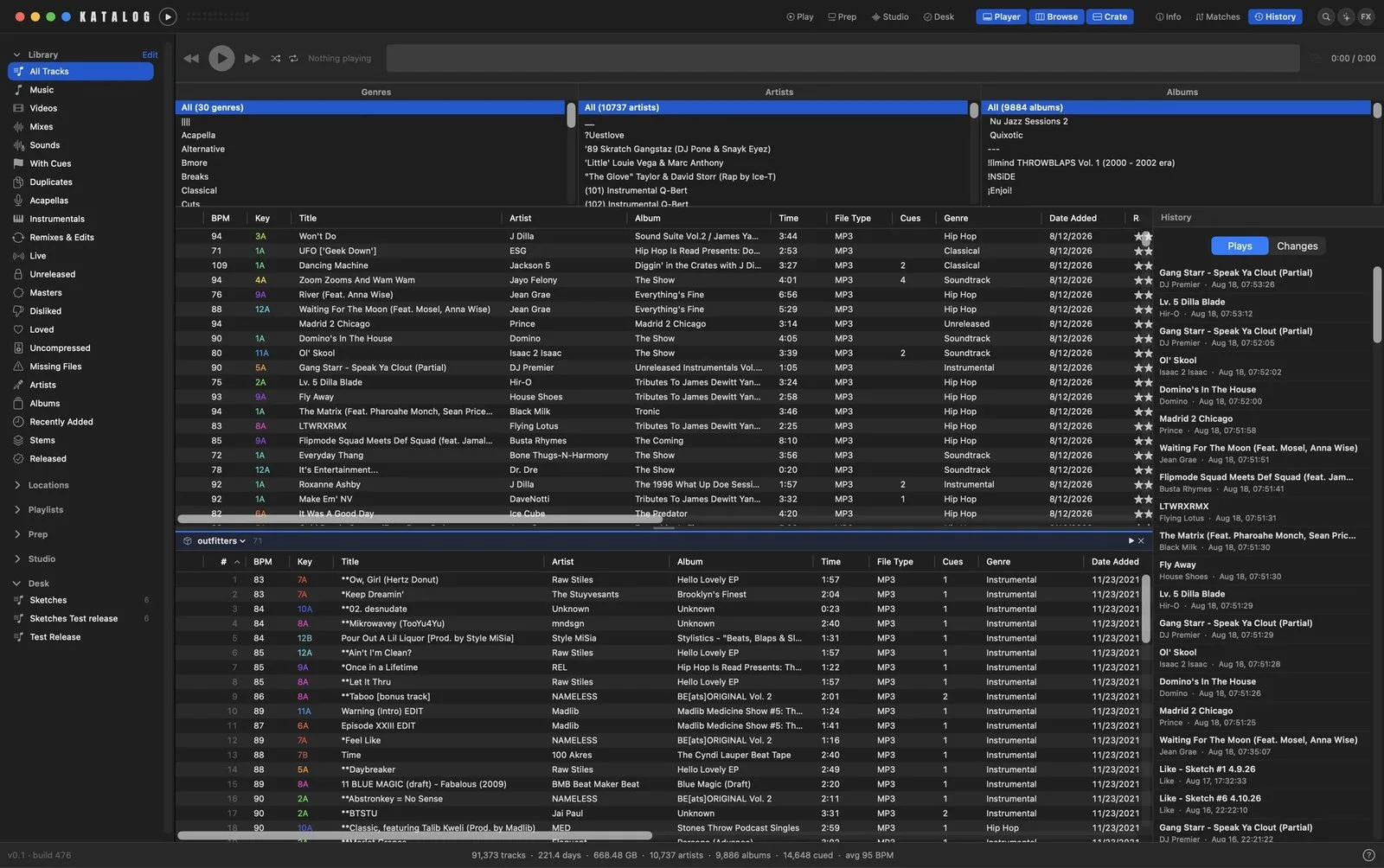Expand the Playlists section
The image size is (1384, 868).
(x=16, y=510)
